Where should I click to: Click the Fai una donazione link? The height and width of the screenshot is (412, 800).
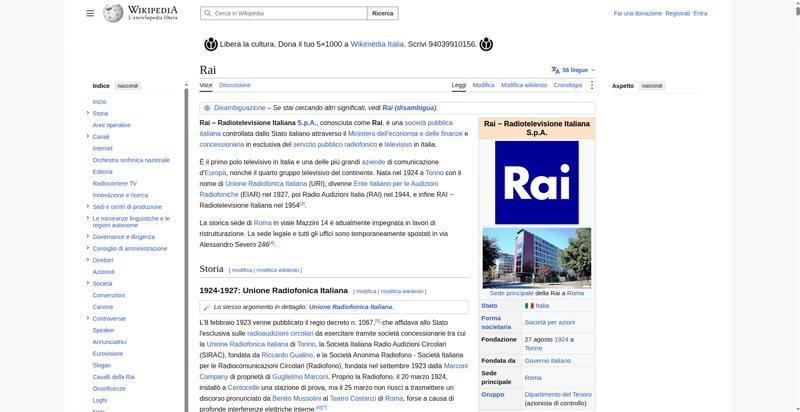(637, 14)
